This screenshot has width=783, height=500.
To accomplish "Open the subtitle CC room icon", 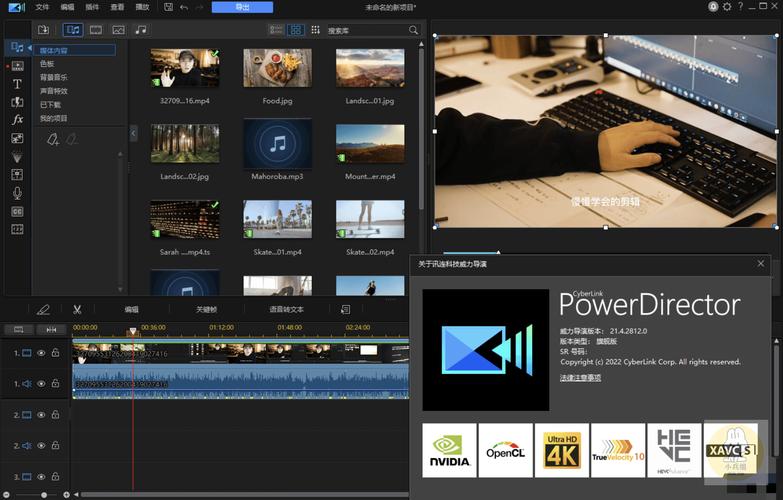I will 17,211.
